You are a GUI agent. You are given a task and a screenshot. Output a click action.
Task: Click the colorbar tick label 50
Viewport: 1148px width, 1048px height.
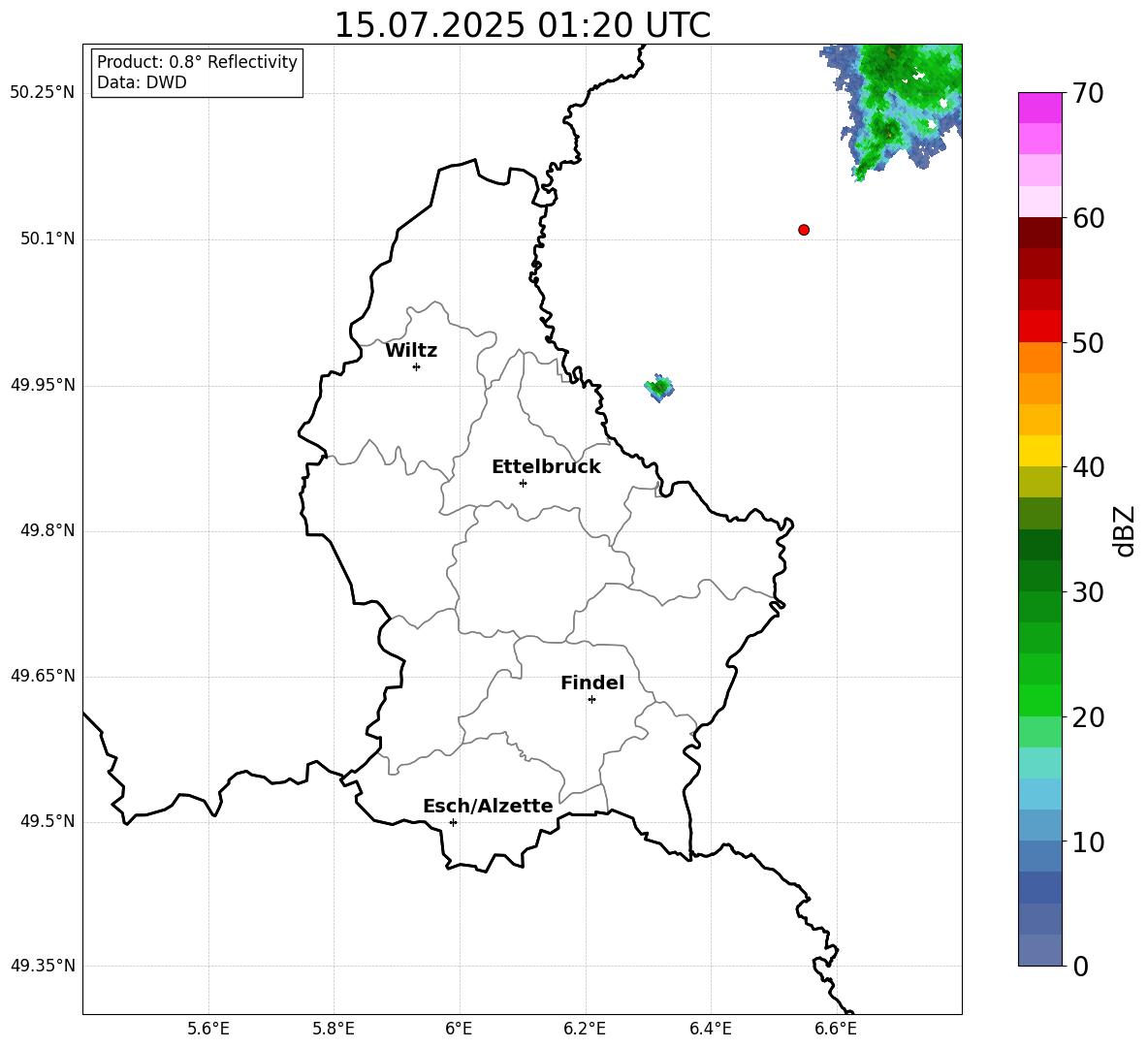[1088, 342]
